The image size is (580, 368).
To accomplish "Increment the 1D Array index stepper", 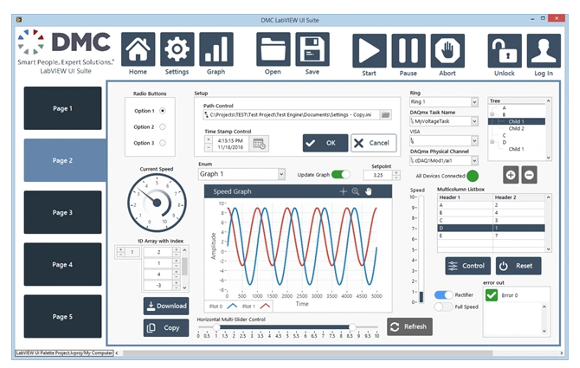I will pos(121,250).
